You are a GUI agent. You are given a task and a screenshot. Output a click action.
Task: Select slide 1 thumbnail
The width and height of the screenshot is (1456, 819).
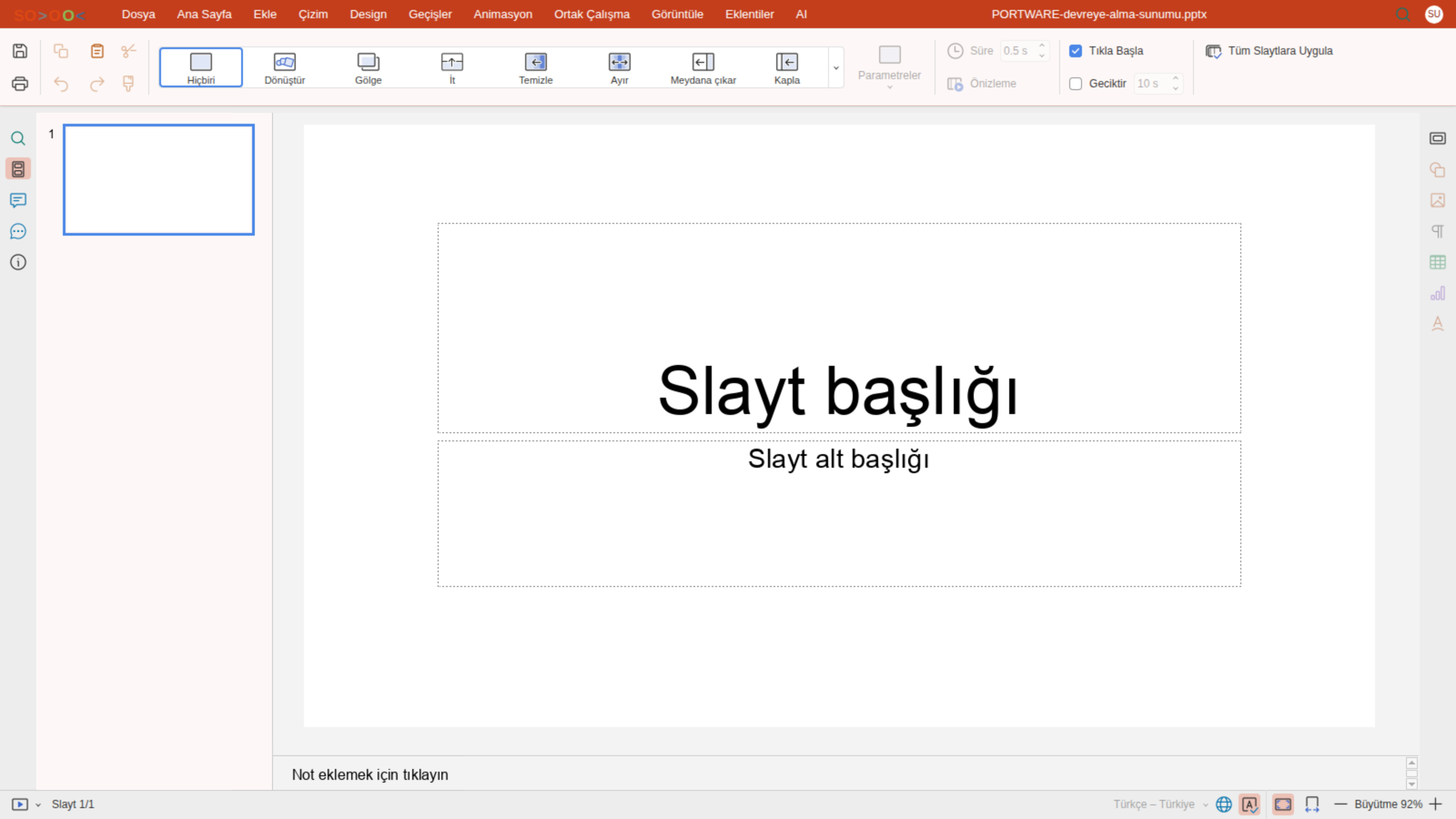[159, 180]
